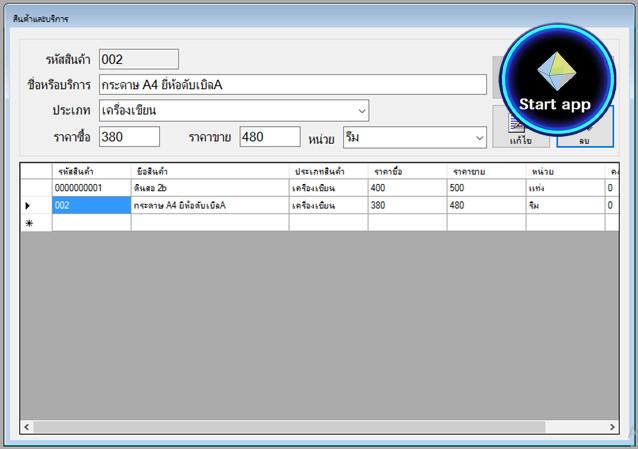This screenshot has width=638, height=449.
Task: Click the รหัสสินค้า product code field
Action: tap(139, 60)
